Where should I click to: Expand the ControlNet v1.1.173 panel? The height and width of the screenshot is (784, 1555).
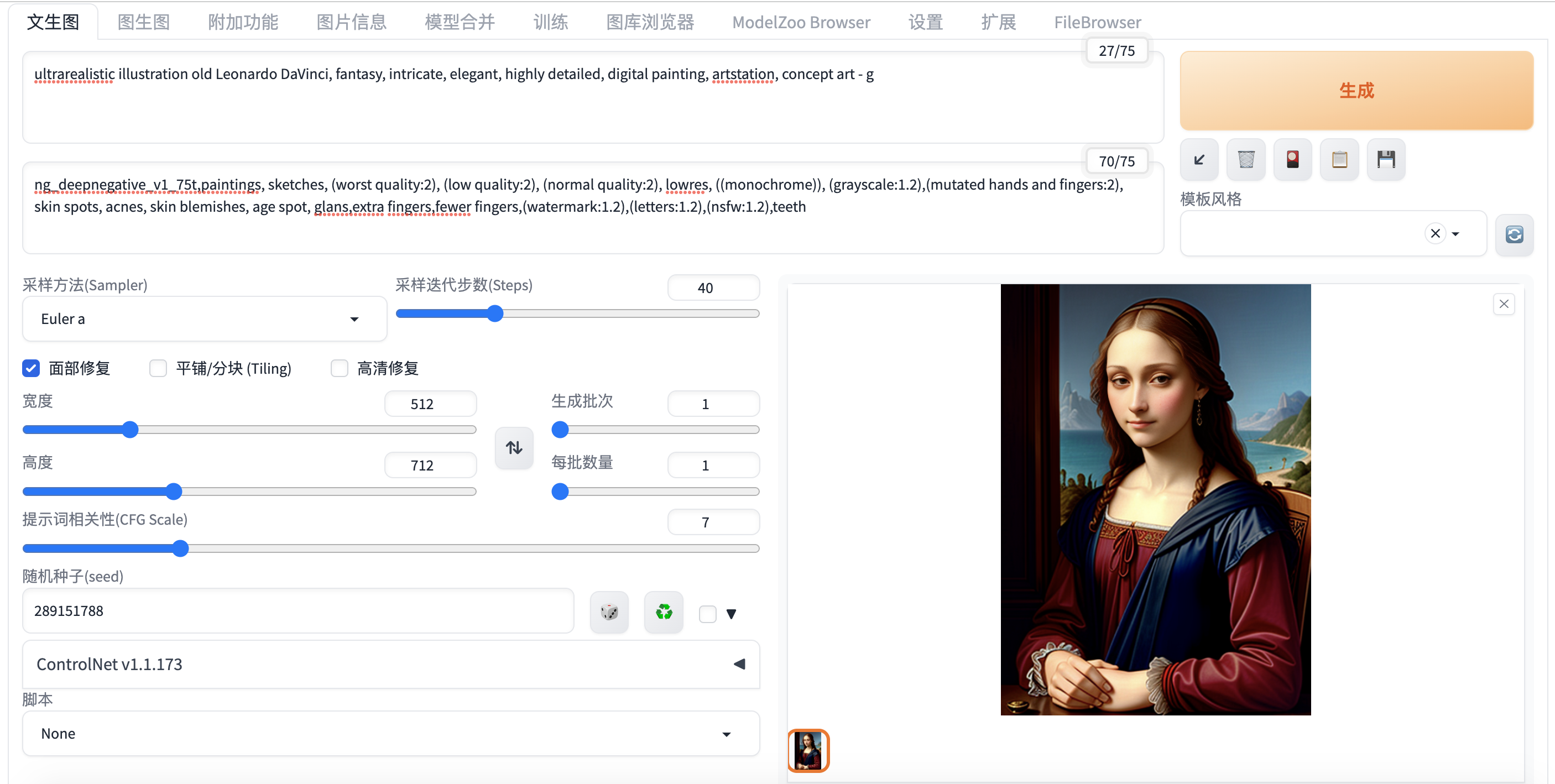(739, 664)
